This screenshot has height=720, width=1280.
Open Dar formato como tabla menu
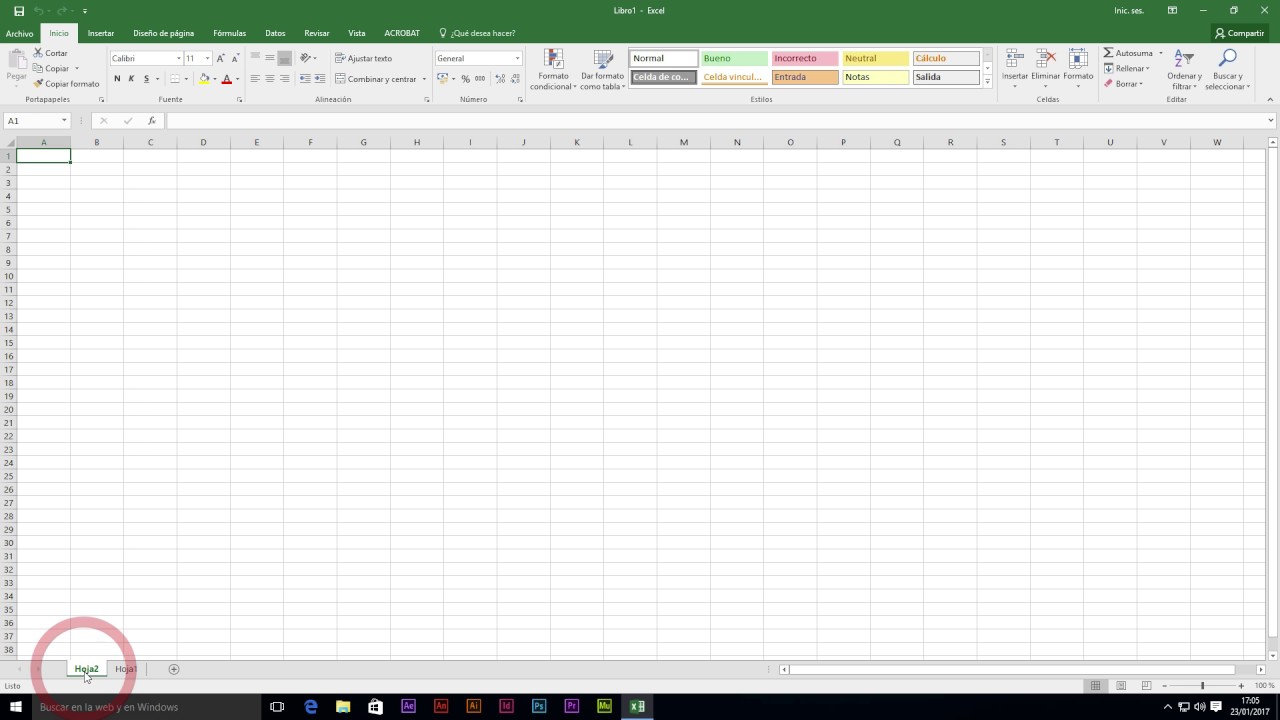pos(603,70)
